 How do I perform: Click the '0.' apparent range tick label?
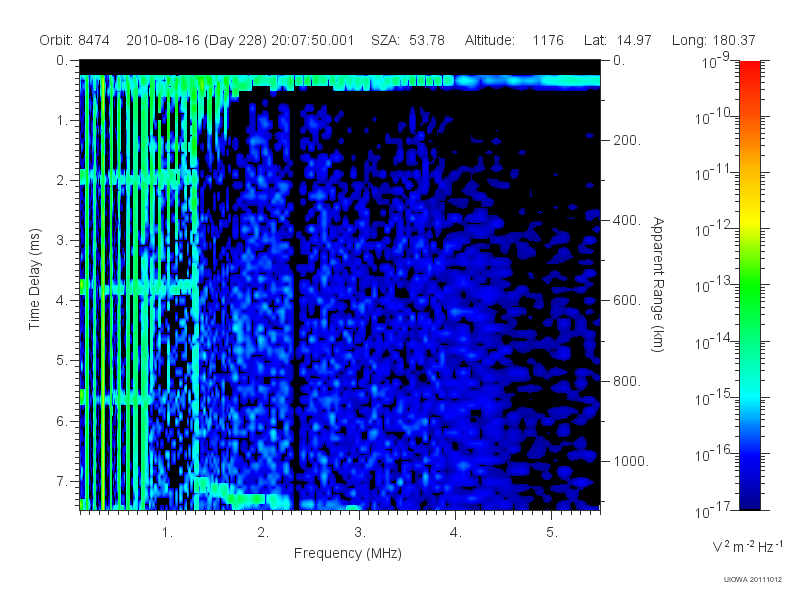[x=619, y=60]
